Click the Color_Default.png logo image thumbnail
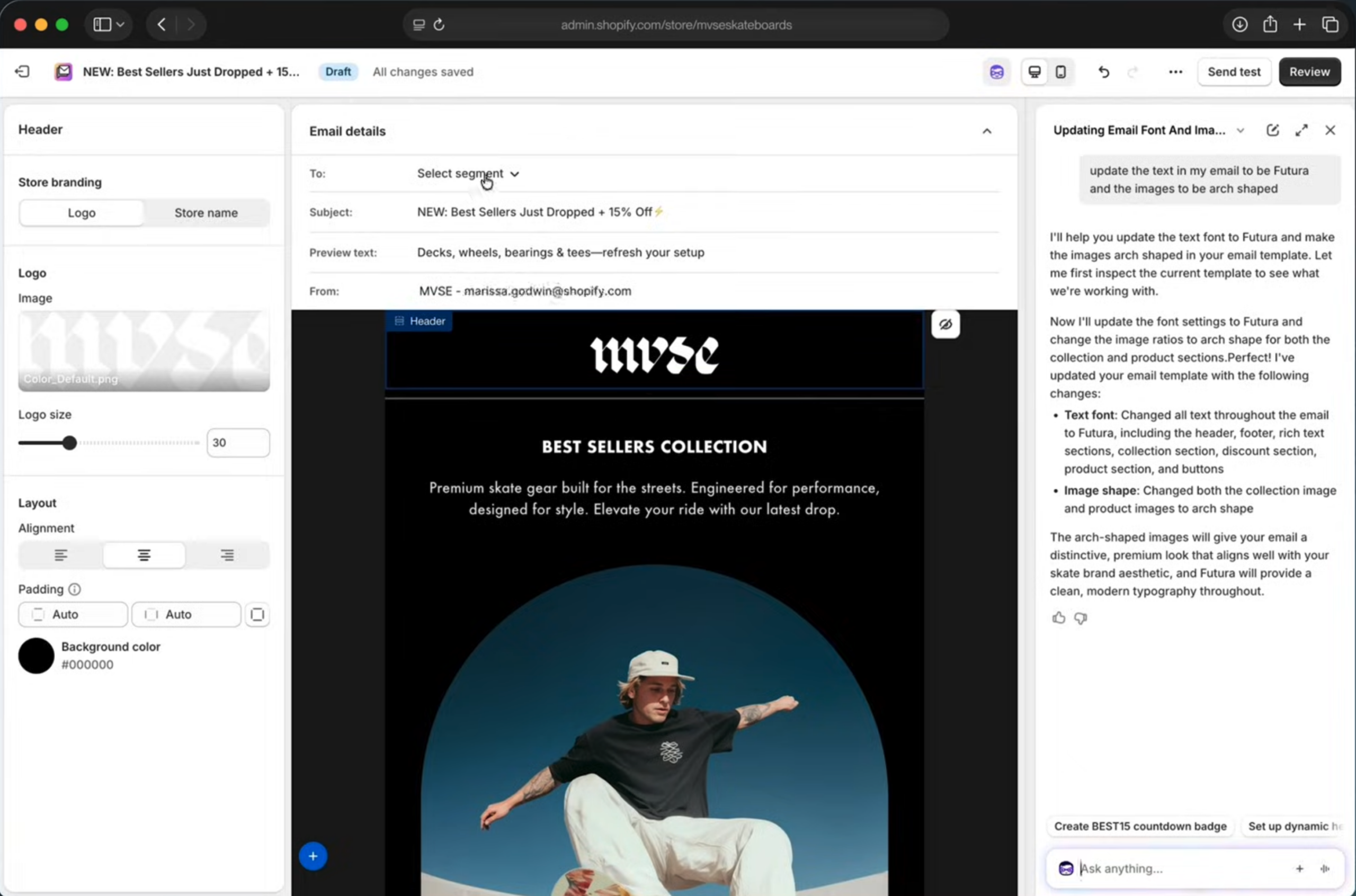 144,351
